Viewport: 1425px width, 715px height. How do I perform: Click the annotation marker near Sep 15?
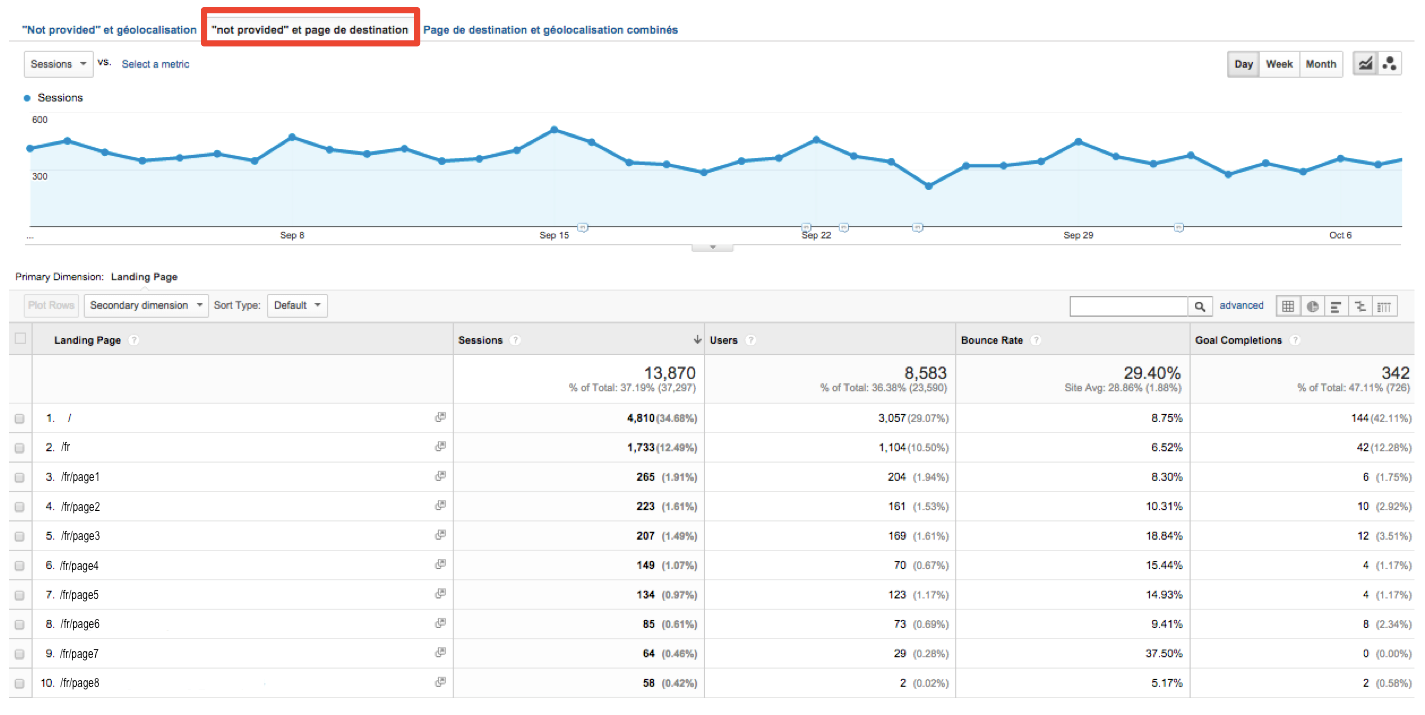pos(583,227)
